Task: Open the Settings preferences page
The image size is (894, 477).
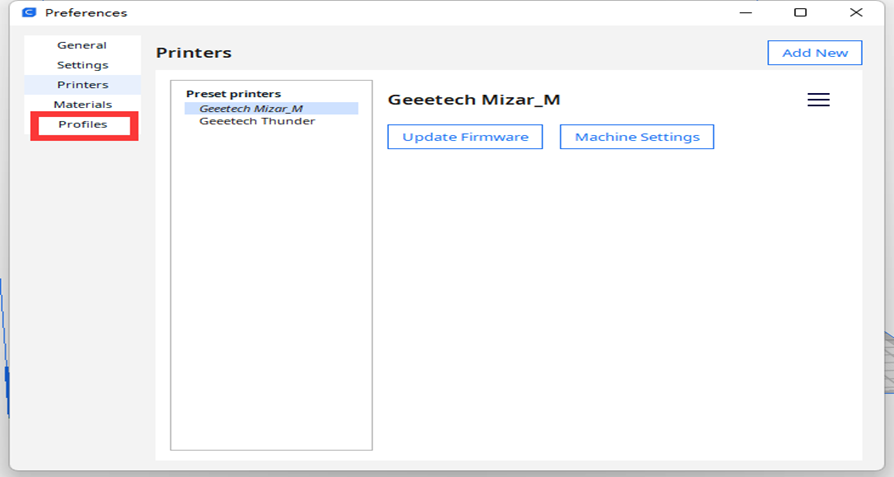Action: (82, 65)
